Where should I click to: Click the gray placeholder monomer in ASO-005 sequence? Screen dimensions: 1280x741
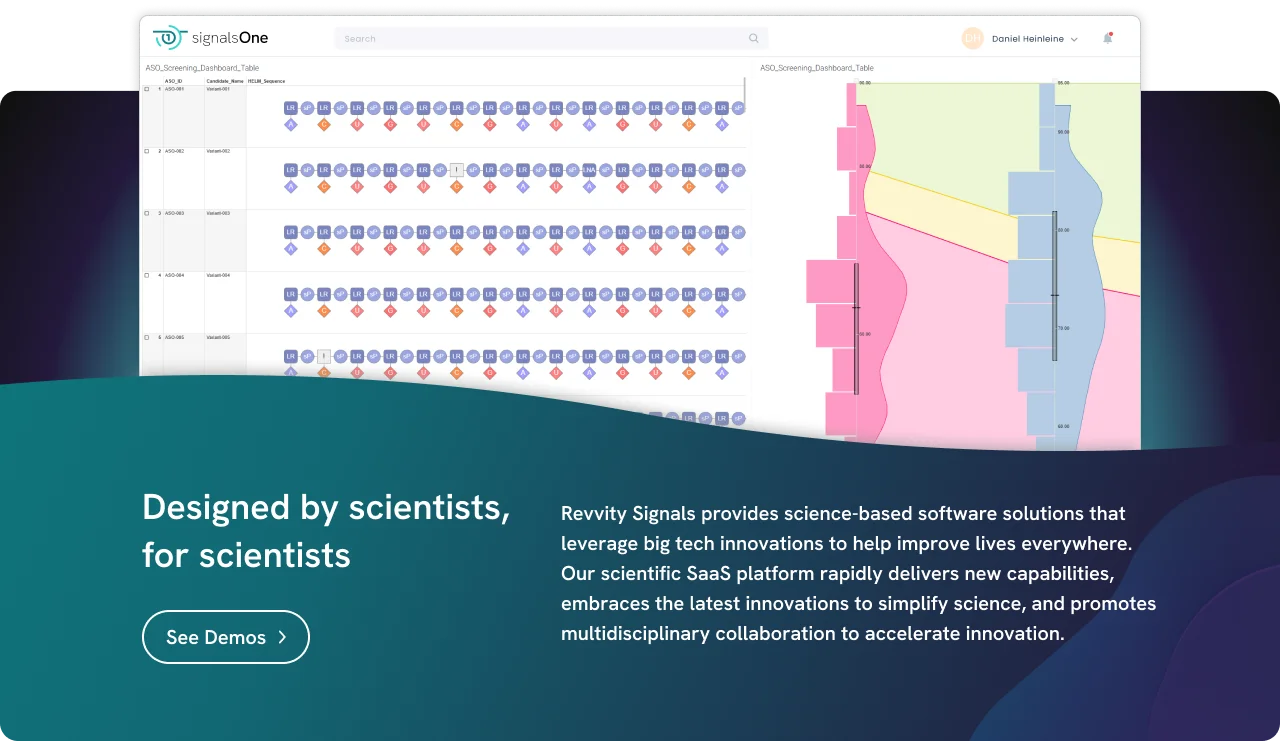(323, 356)
